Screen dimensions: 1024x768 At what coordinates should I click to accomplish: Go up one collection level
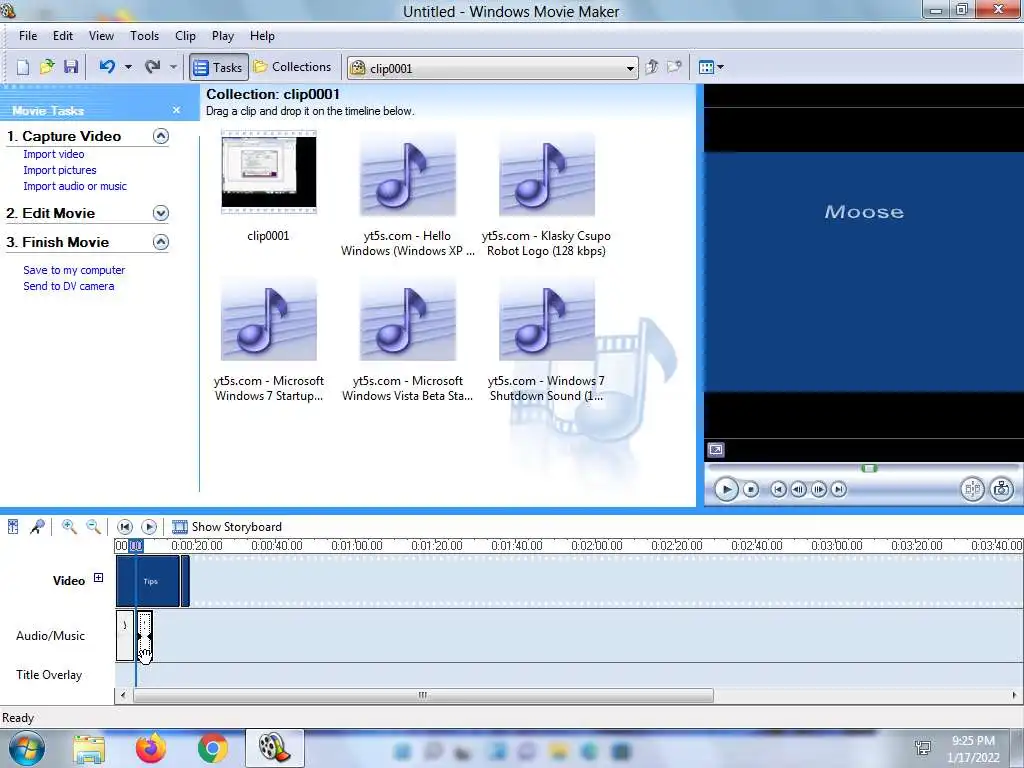pyautogui.click(x=651, y=67)
